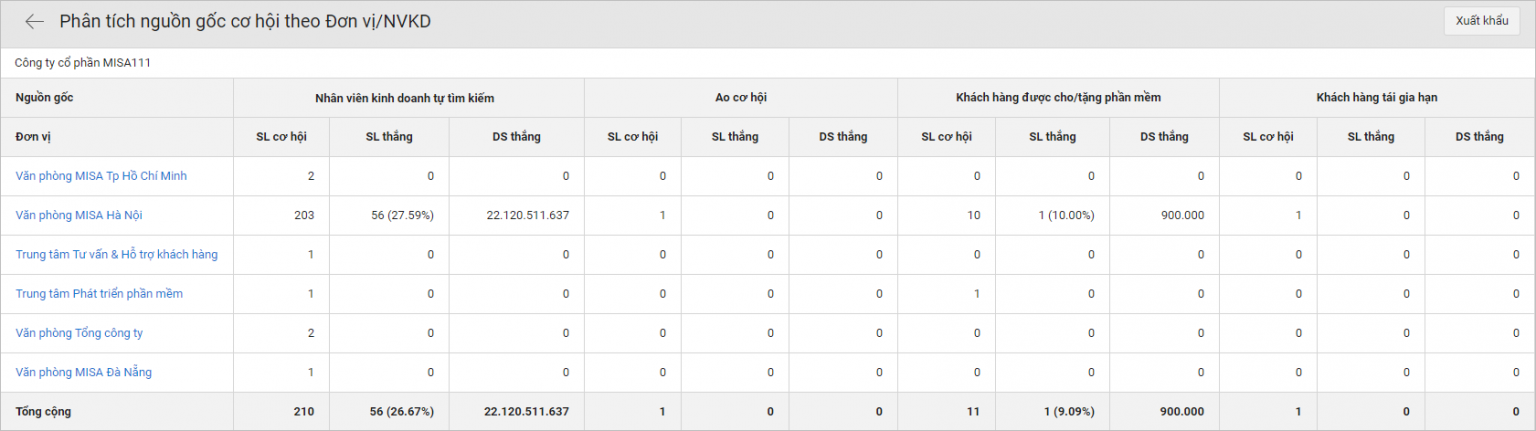Click the Tổng cộng total row label
The width and height of the screenshot is (1536, 431).
click(43, 411)
